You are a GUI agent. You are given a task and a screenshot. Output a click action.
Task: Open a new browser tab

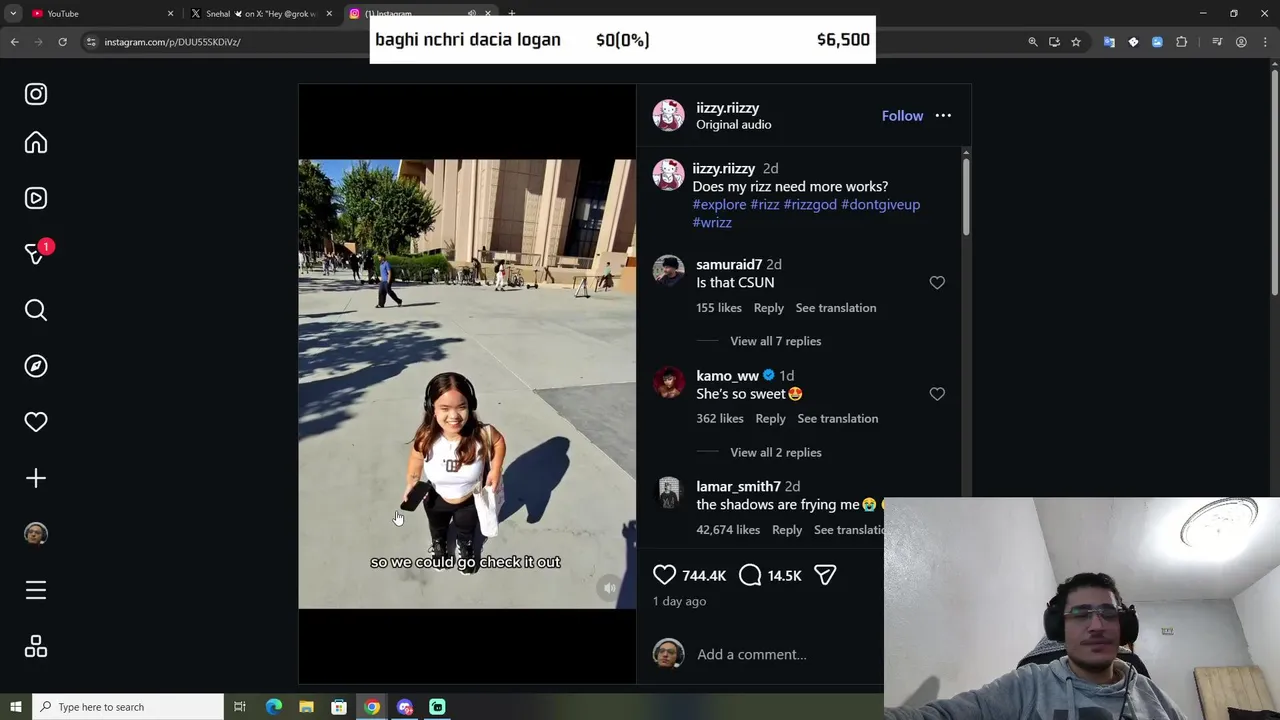point(512,13)
